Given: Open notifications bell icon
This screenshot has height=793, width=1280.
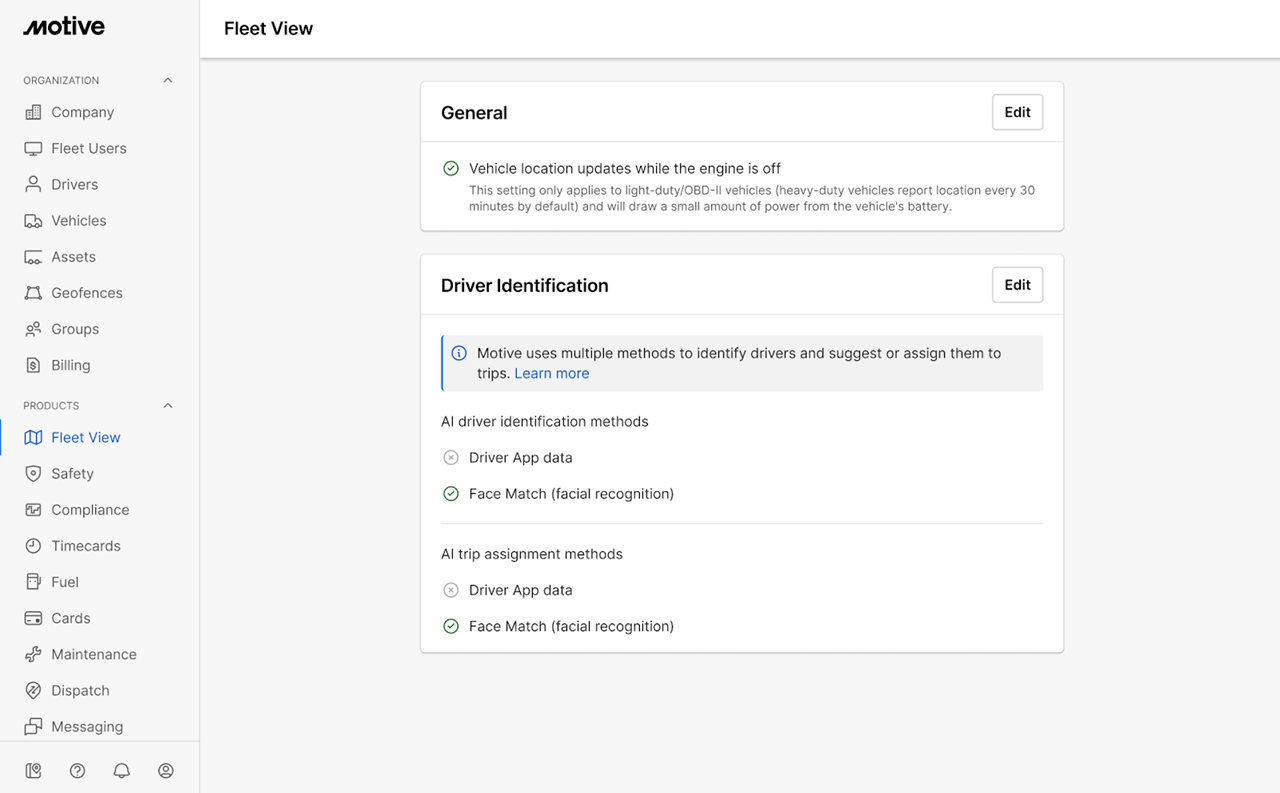Looking at the screenshot, I should 121,770.
